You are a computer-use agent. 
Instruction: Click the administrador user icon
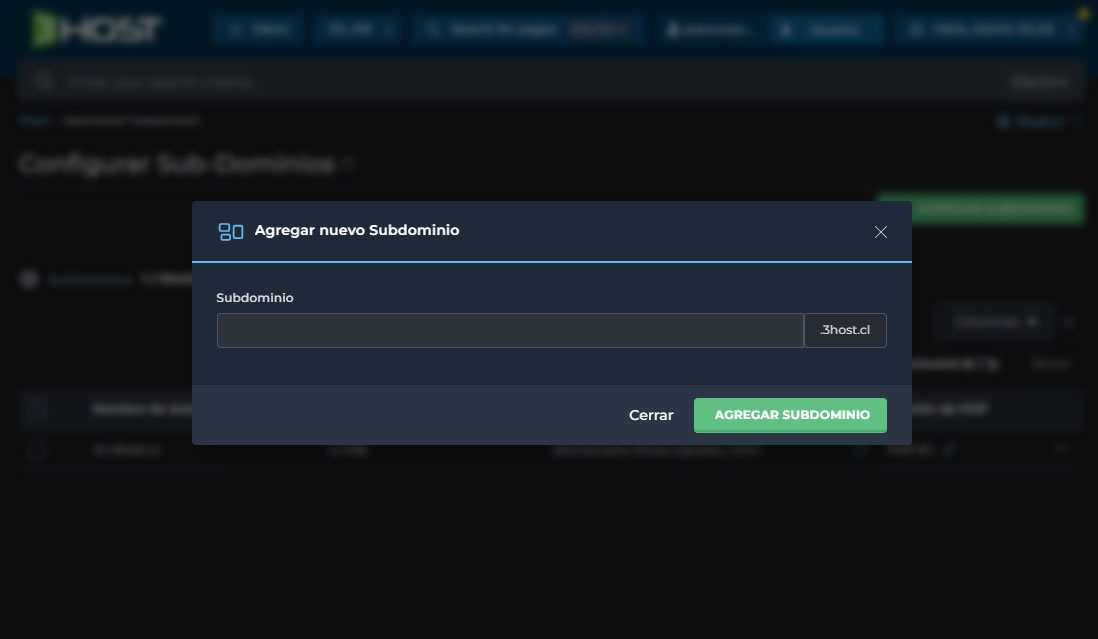click(x=672, y=29)
